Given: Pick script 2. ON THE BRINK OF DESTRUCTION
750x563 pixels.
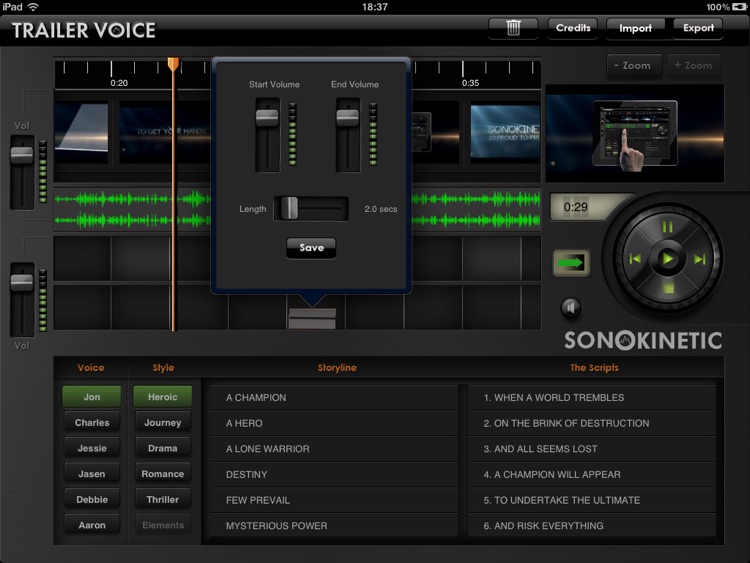Looking at the screenshot, I should 592,423.
